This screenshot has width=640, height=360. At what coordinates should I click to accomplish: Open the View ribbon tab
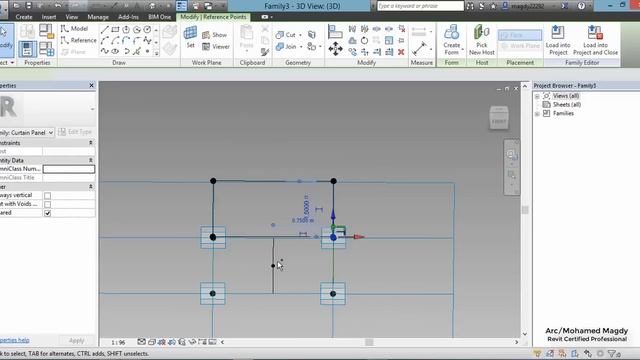(72, 17)
